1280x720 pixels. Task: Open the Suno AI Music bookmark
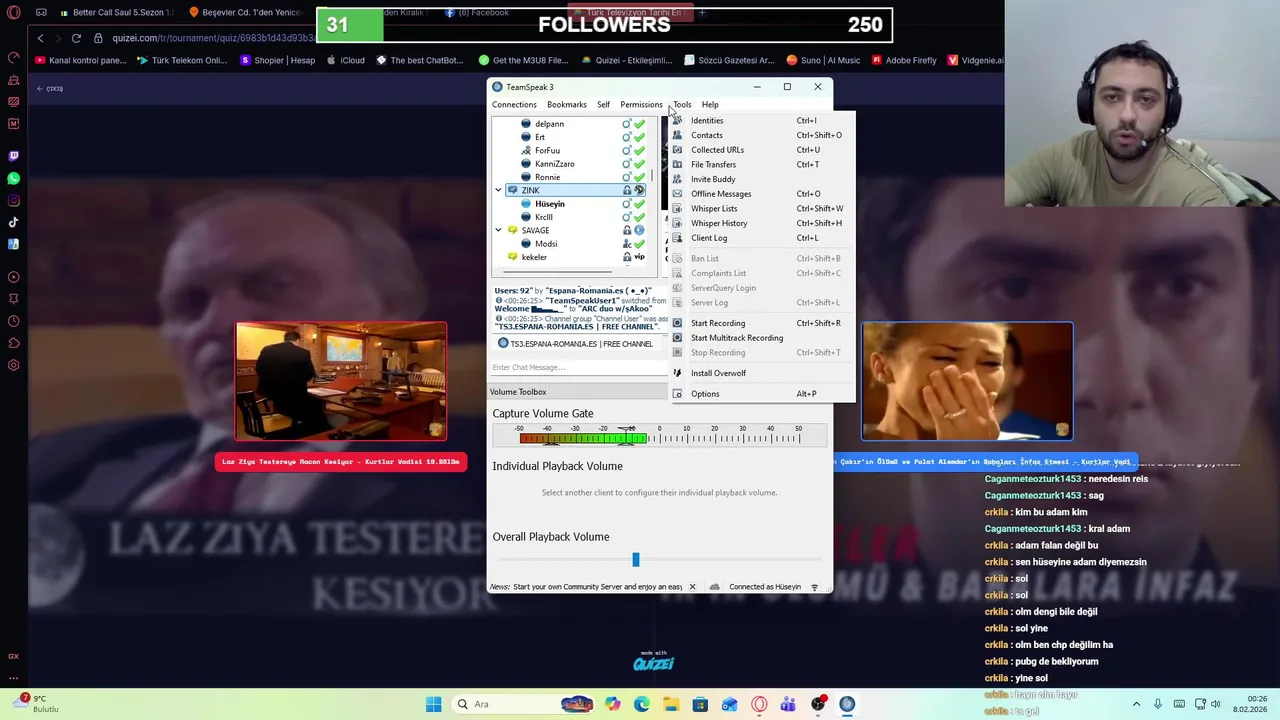[x=823, y=60]
